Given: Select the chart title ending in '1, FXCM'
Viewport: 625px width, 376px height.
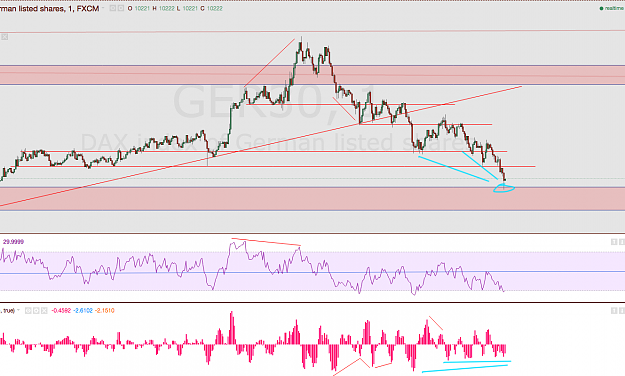Looking at the screenshot, I should pyautogui.click(x=49, y=8).
